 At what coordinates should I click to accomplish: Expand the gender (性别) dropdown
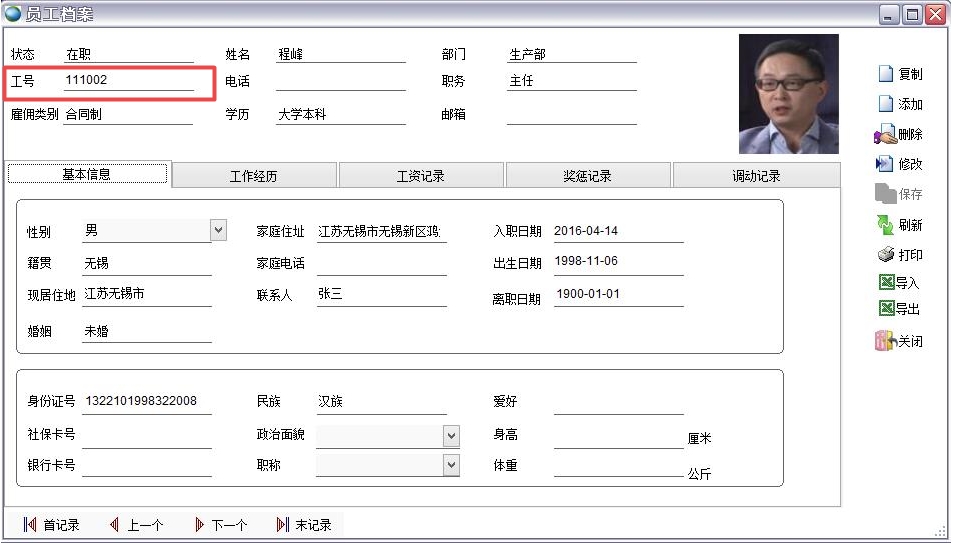(x=219, y=231)
